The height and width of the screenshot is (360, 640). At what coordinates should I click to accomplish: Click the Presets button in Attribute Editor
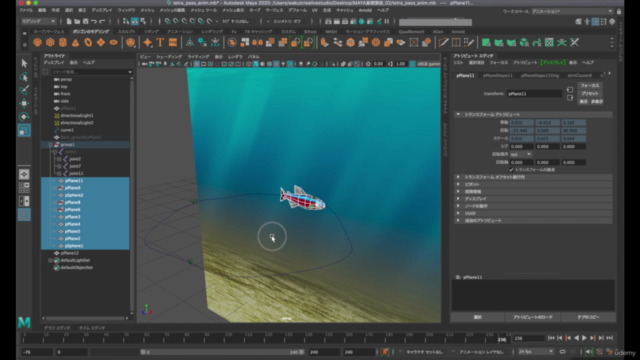(590, 93)
